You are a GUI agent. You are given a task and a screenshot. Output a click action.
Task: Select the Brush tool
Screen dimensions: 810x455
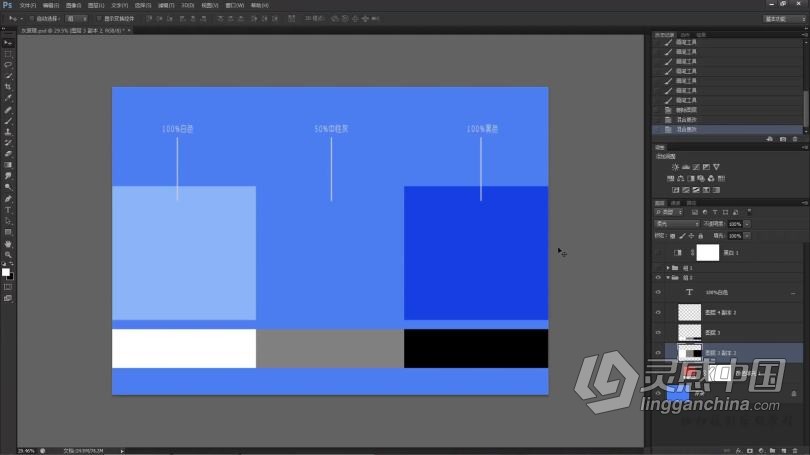[x=8, y=121]
